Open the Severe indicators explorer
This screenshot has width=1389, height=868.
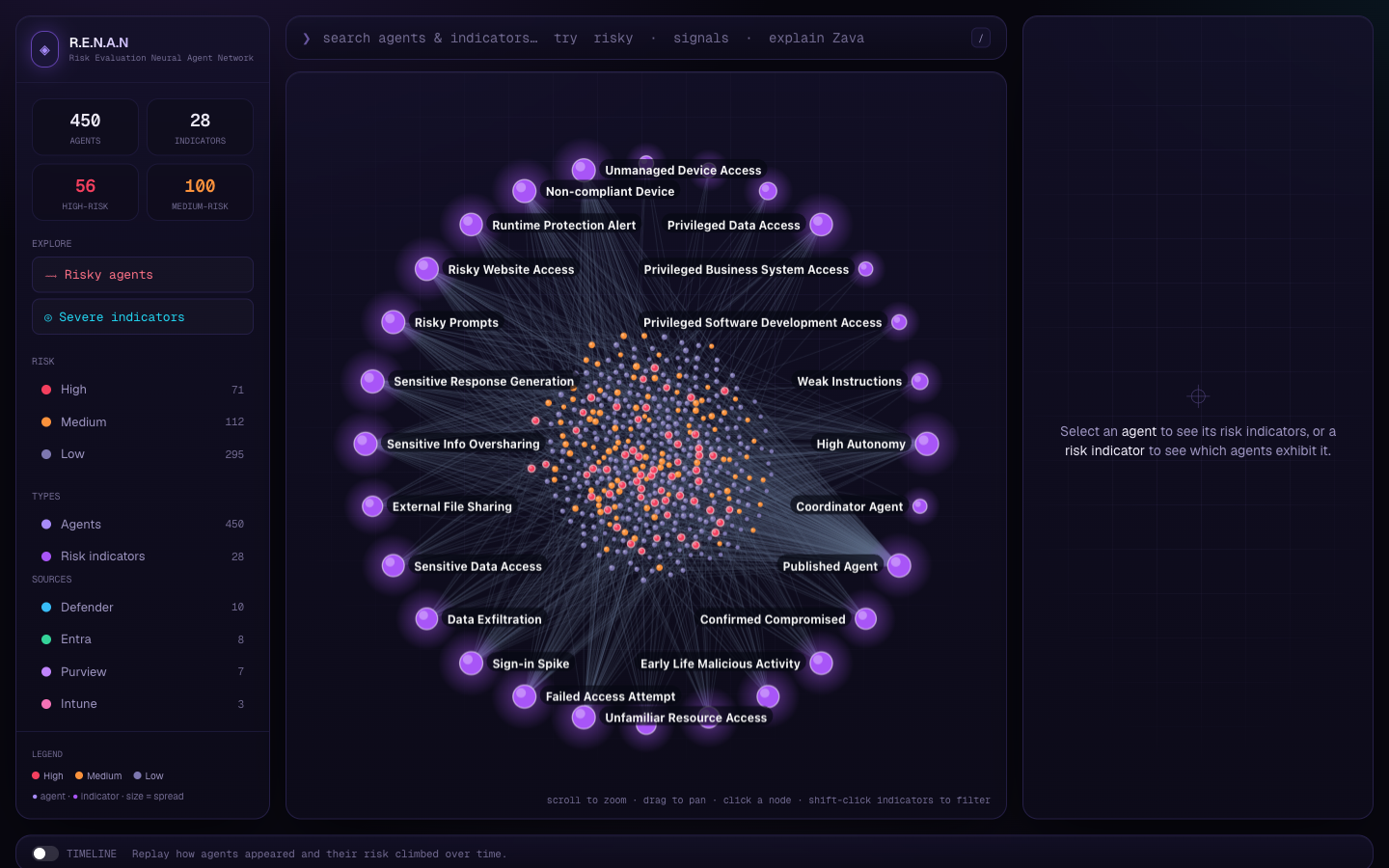(143, 317)
